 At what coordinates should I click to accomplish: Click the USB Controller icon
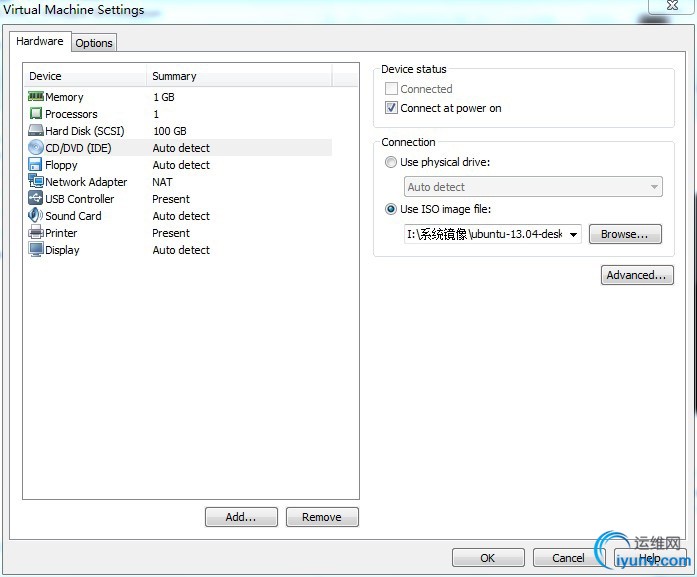[36, 198]
